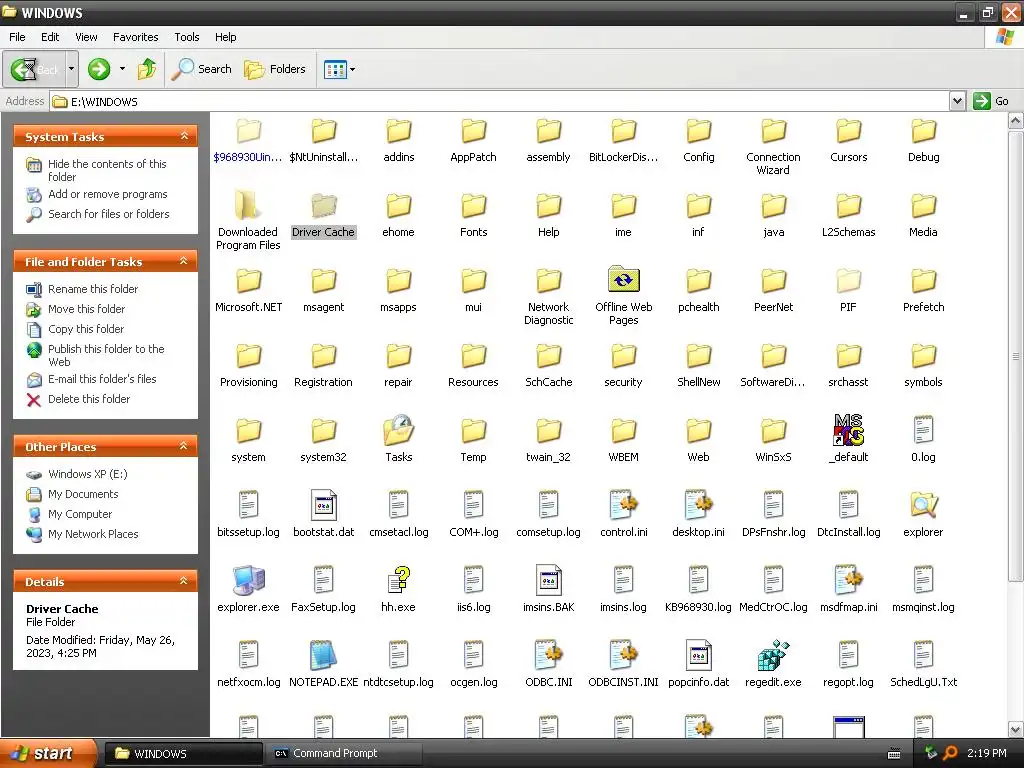The height and width of the screenshot is (768, 1024).
Task: Click the Back toolbar button
Action: coord(34,69)
